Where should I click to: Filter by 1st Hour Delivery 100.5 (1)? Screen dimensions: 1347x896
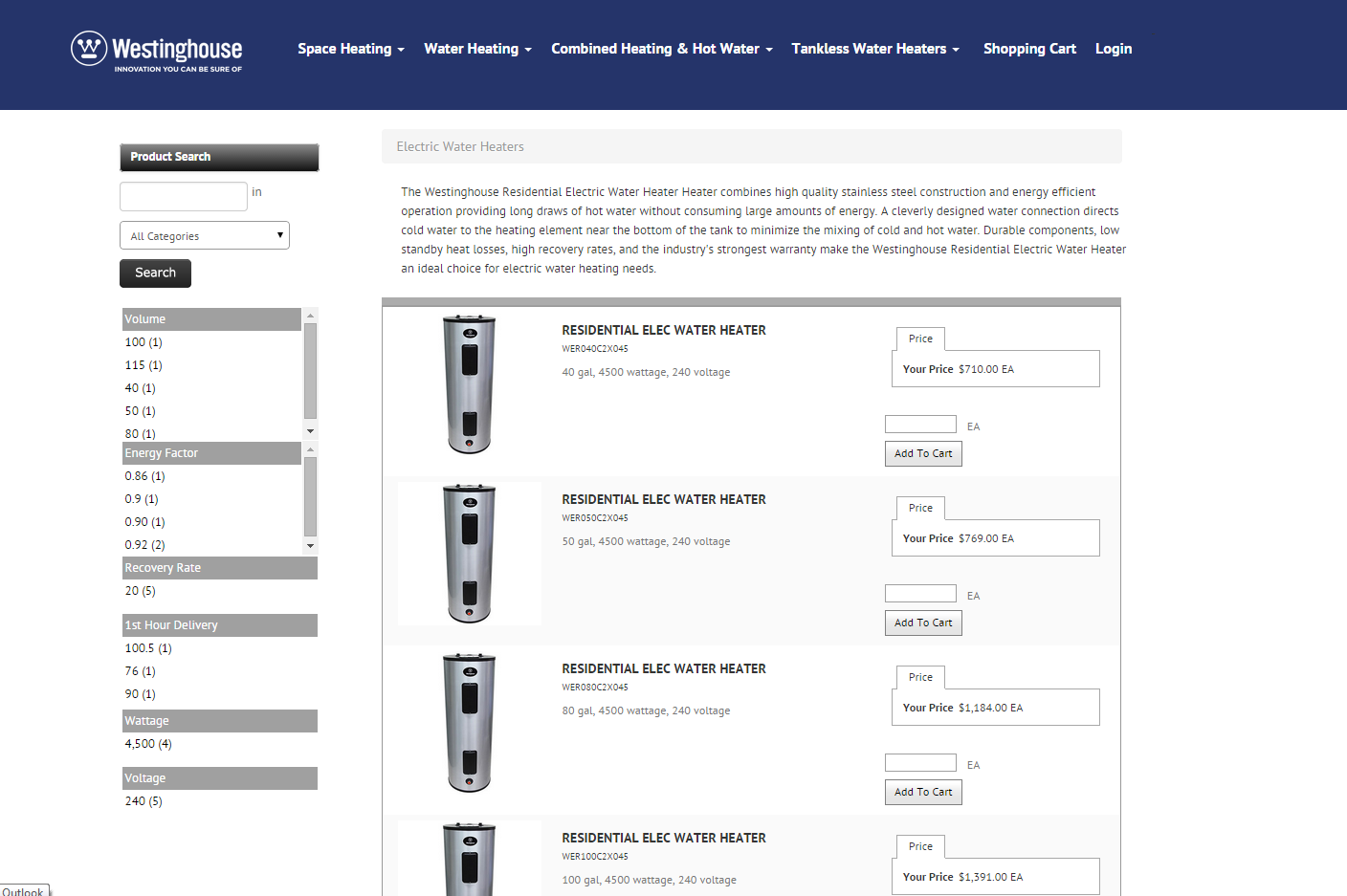point(148,648)
